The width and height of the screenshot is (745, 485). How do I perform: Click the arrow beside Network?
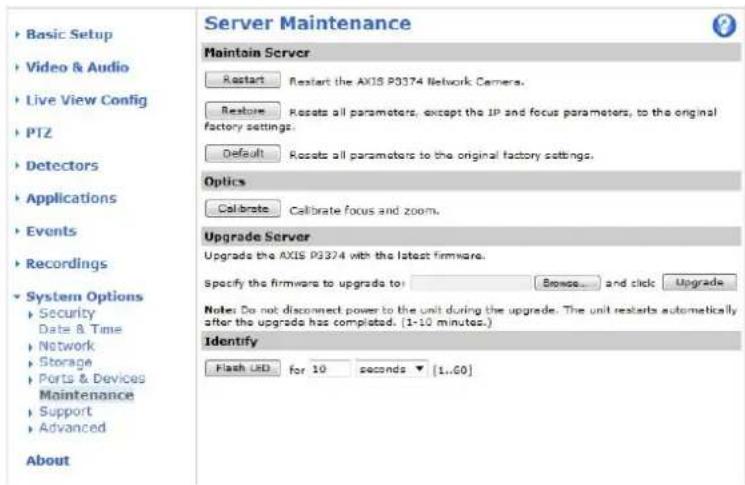pos(30,347)
